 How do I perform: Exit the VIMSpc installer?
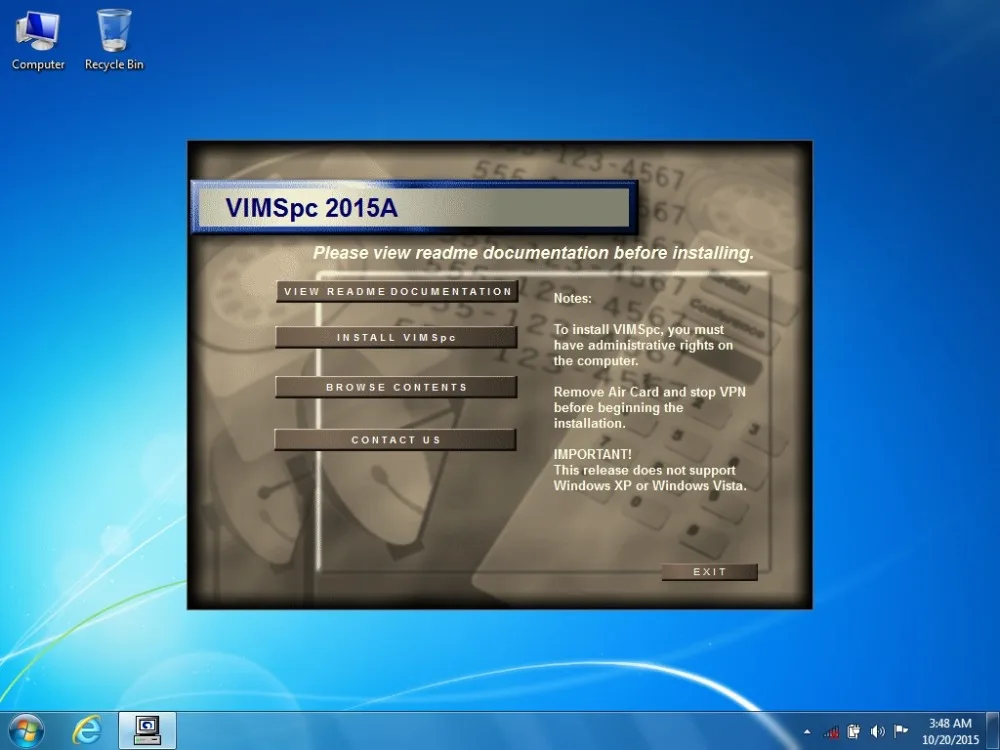click(710, 572)
